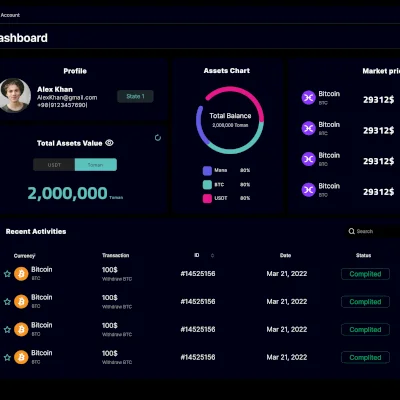Image resolution: width=400 pixels, height=400 pixels.
Task: Click the Status column header
Action: click(363, 255)
